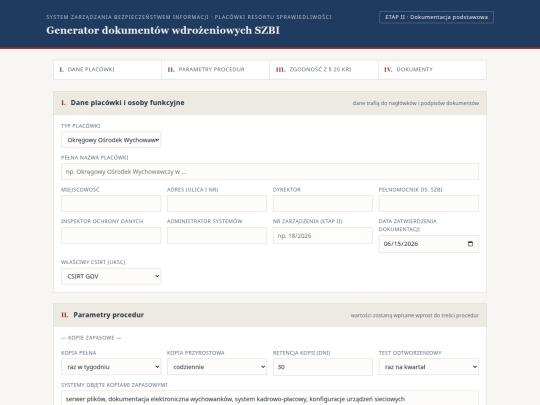Click the Adres (ulica i nr) field
Viewport: 540px width, 405px height.
pos(217,204)
